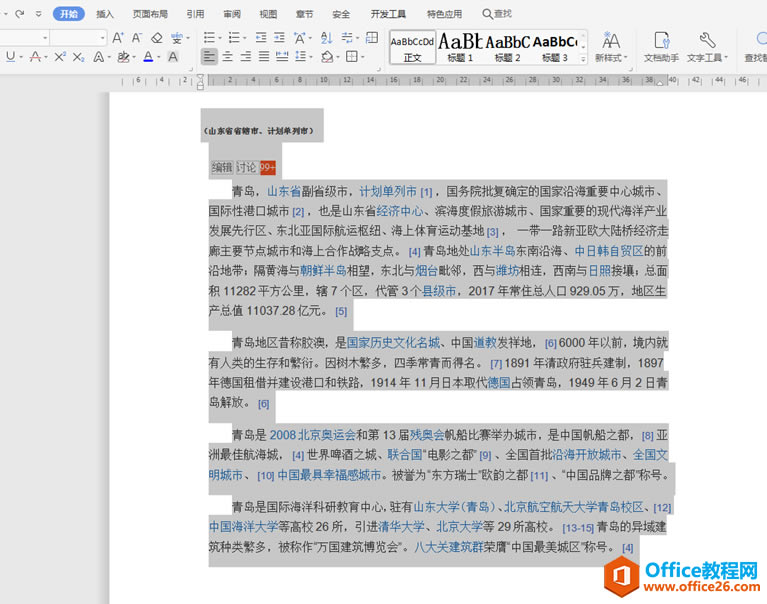Open the 计划单列市 hyperlink
Image resolution: width=767 pixels, height=604 pixels.
pos(388,191)
